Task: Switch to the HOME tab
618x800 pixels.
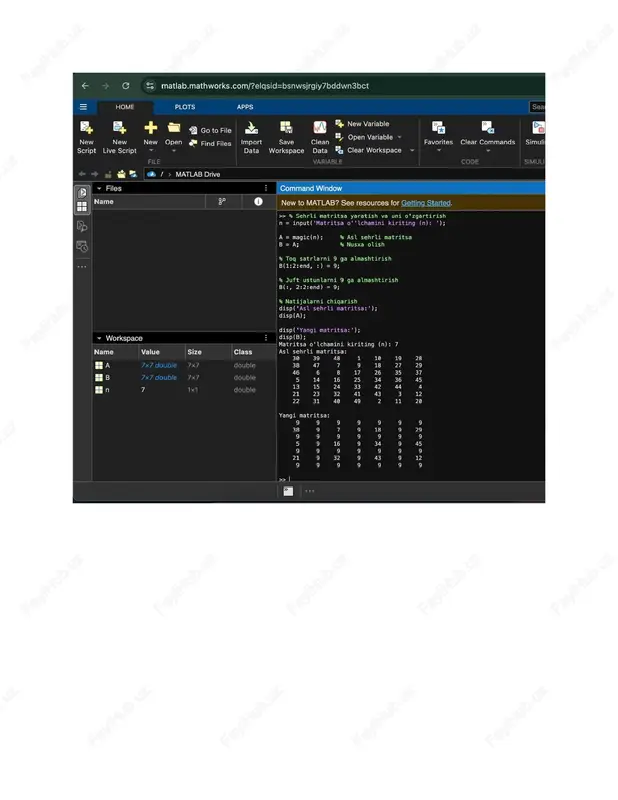Action: click(125, 107)
